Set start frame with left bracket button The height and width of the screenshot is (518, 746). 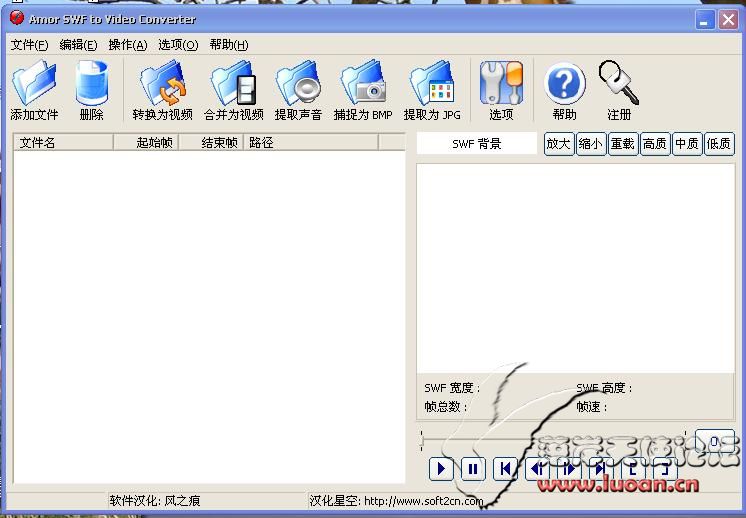633,469
